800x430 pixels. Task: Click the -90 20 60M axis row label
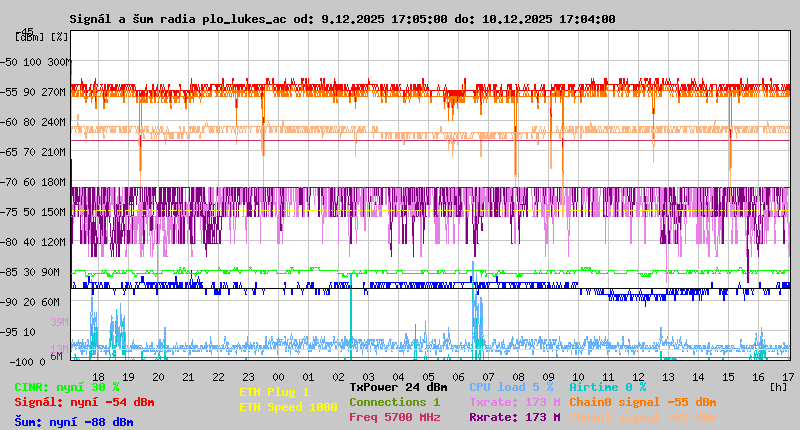(30, 302)
